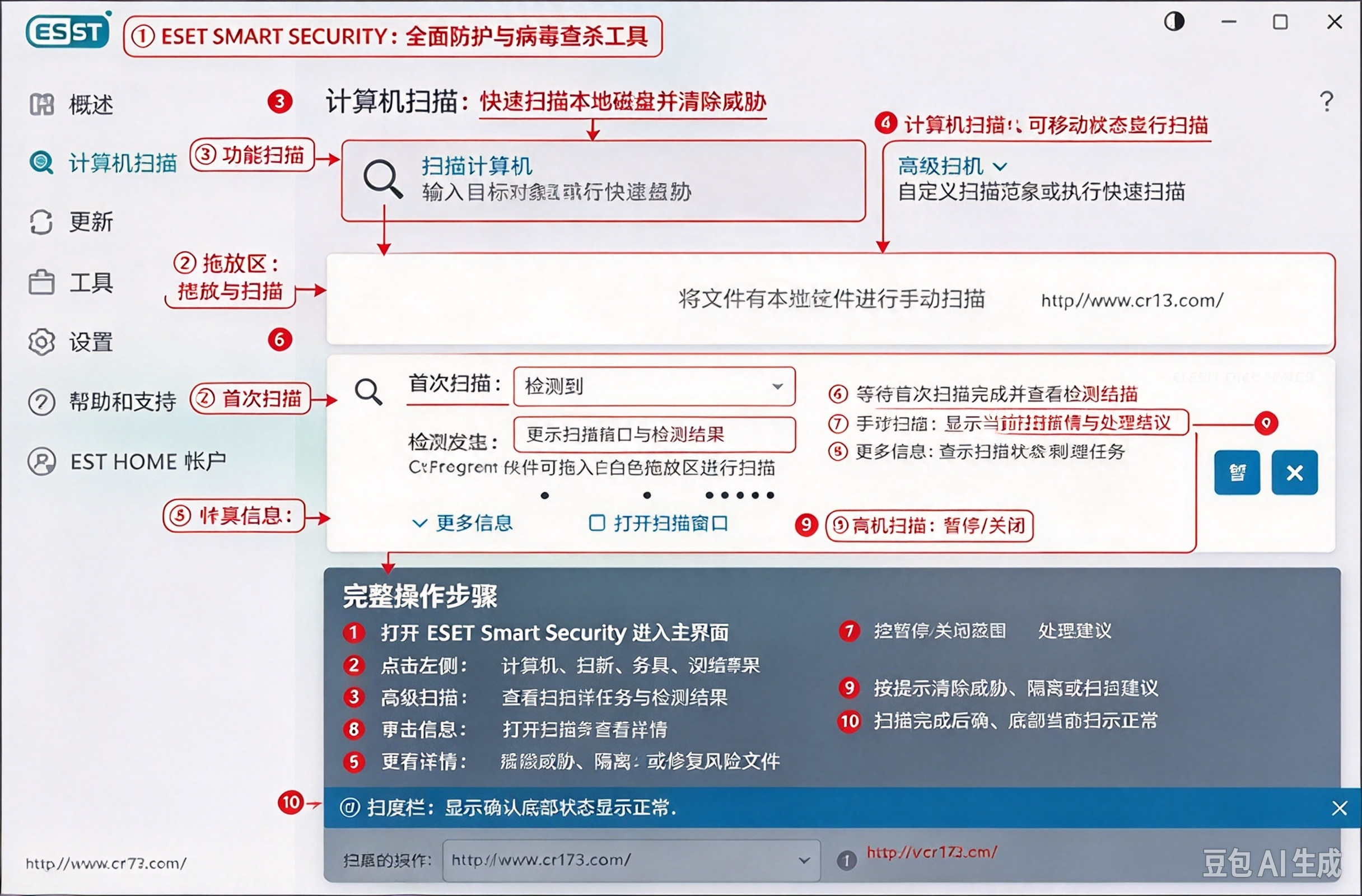
Task: Tick the 打开扫描窗口 checkbox
Action: point(597,523)
